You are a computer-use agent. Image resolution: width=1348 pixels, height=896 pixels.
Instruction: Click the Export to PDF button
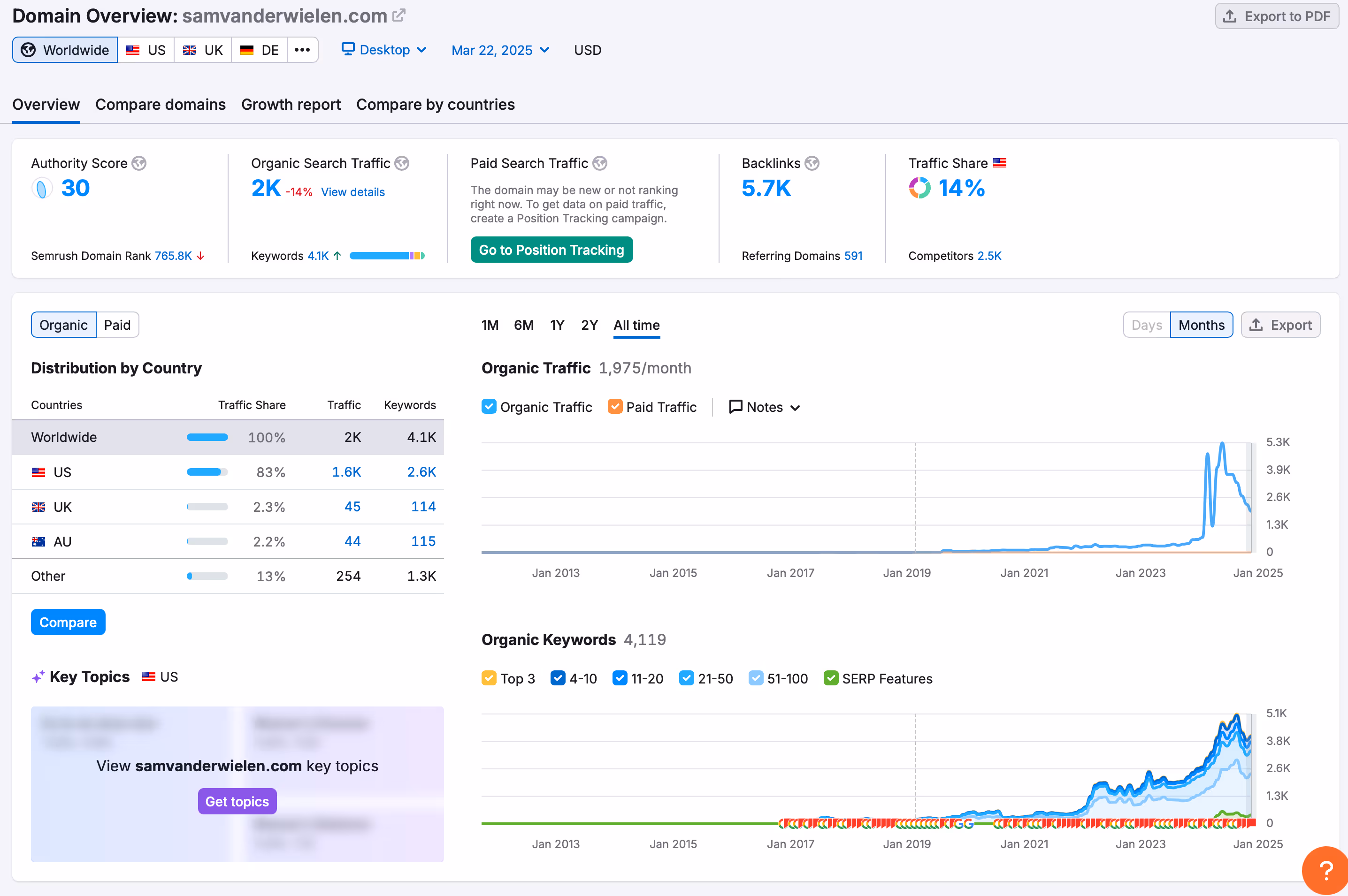1277,16
